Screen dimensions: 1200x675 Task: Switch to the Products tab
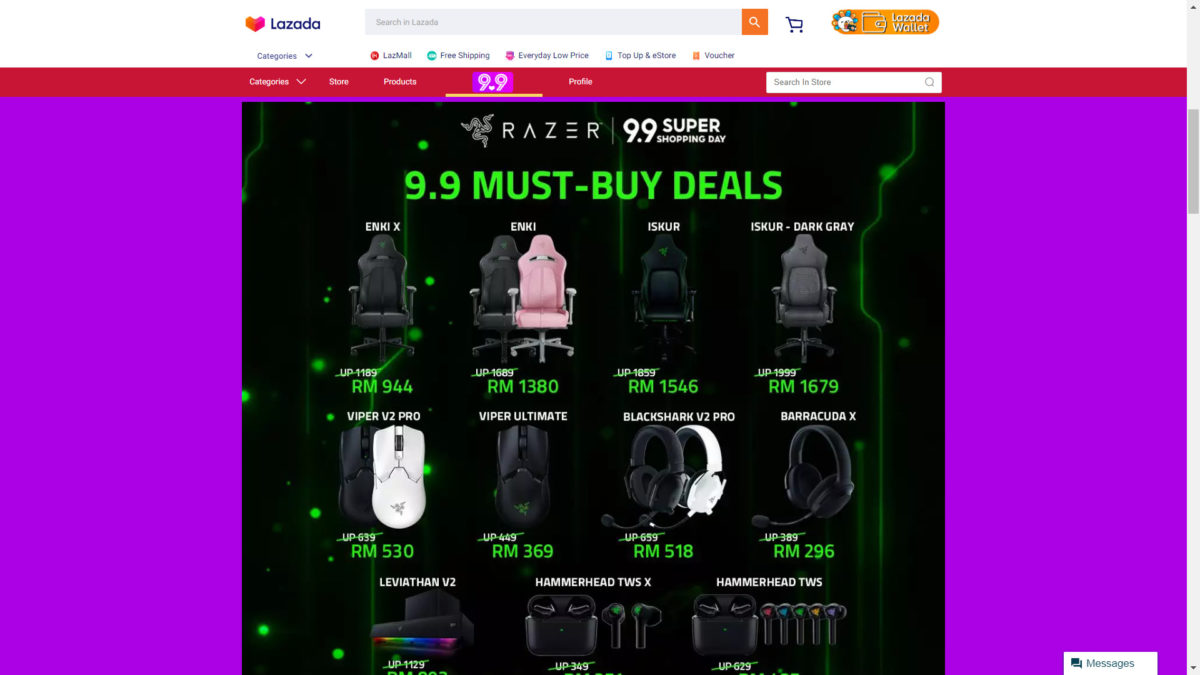pos(400,82)
